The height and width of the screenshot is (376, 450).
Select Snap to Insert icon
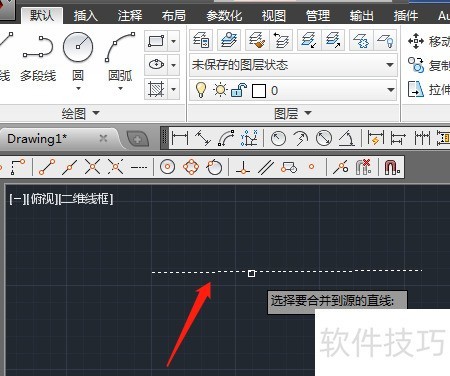pyautogui.click(x=289, y=167)
